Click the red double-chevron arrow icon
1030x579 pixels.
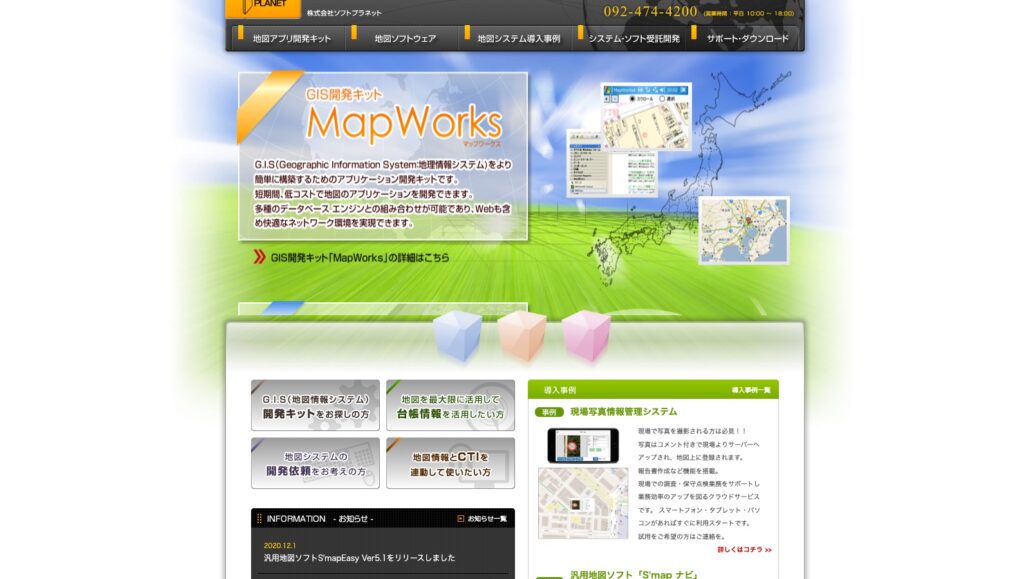point(259,257)
